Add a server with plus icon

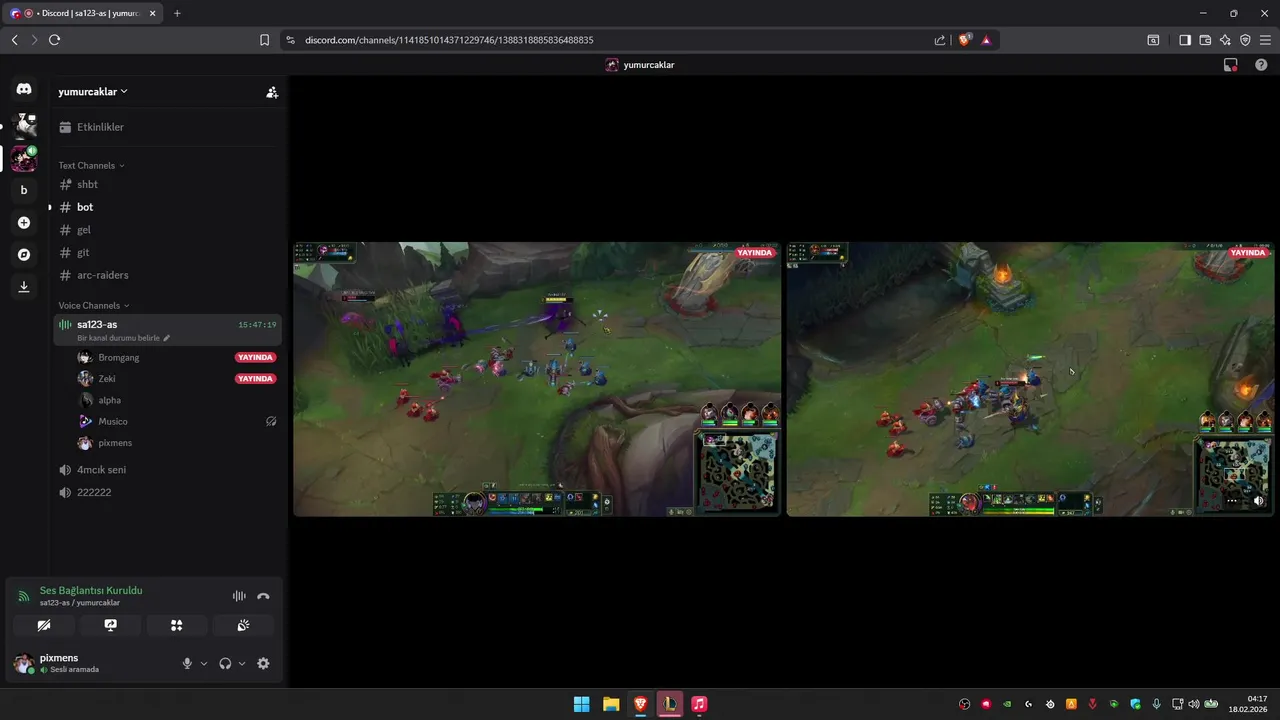click(24, 222)
